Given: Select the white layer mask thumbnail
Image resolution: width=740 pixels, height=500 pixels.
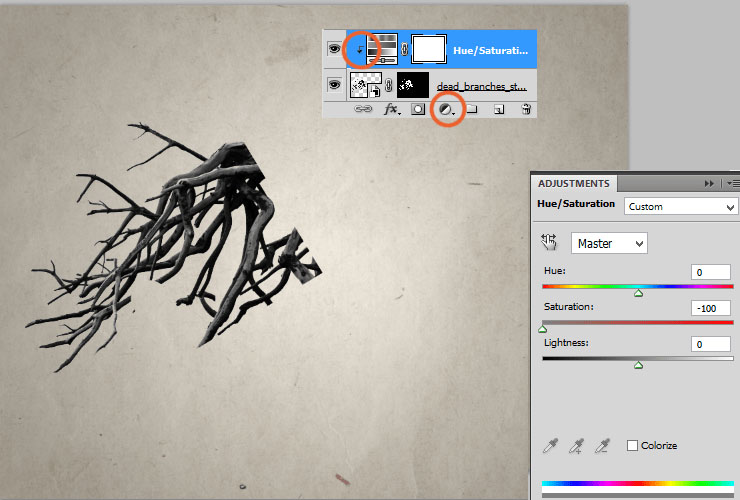Looking at the screenshot, I should (x=429, y=49).
